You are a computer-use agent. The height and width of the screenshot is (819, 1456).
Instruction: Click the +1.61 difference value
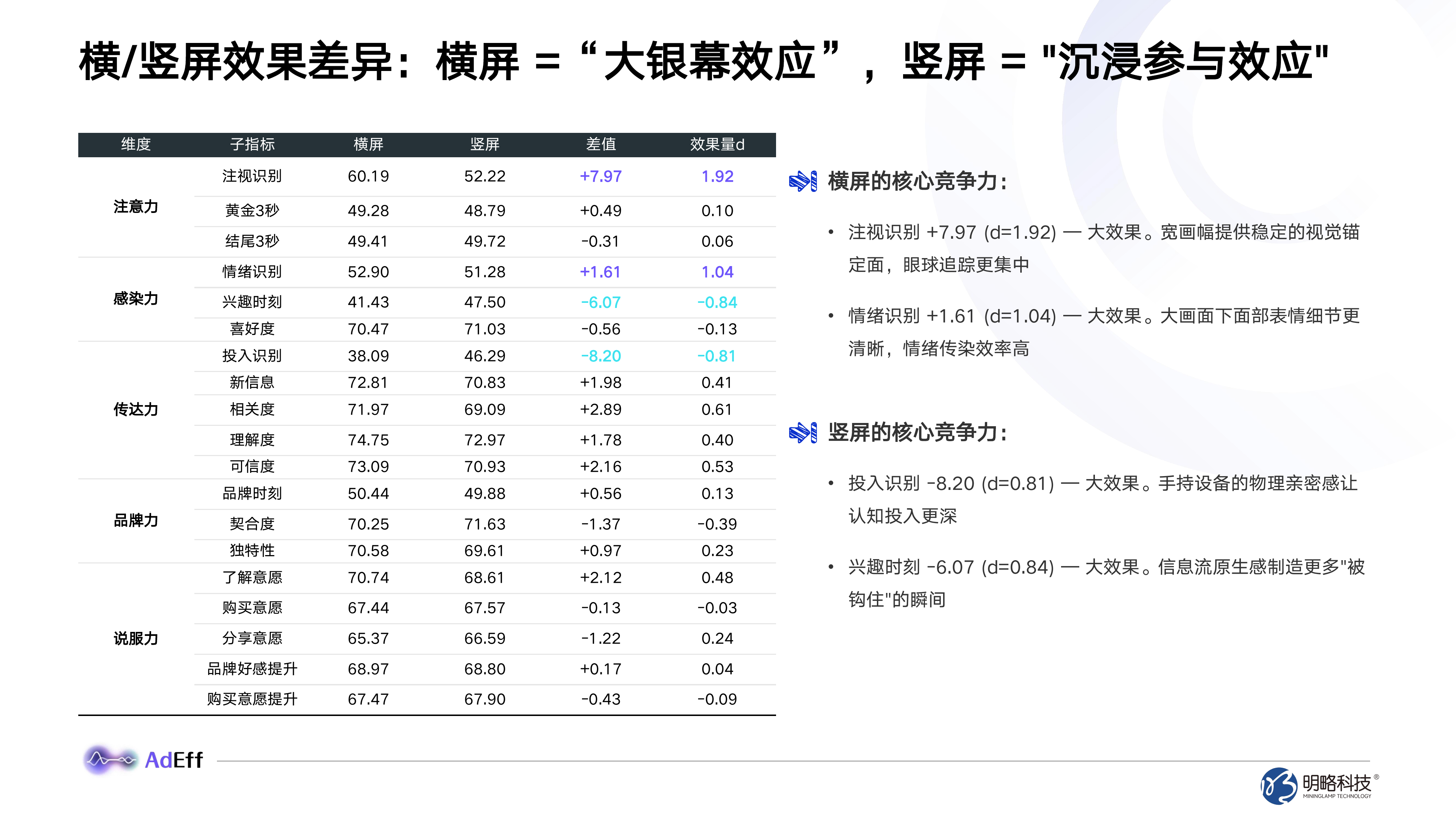[601, 272]
